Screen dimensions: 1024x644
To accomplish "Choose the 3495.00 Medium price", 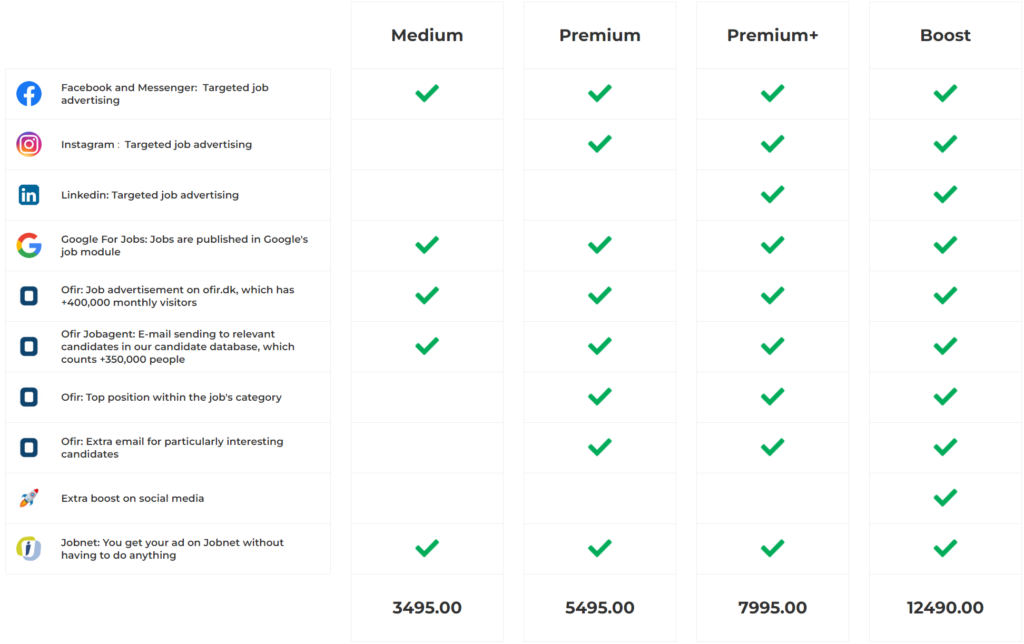I will tap(427, 608).
